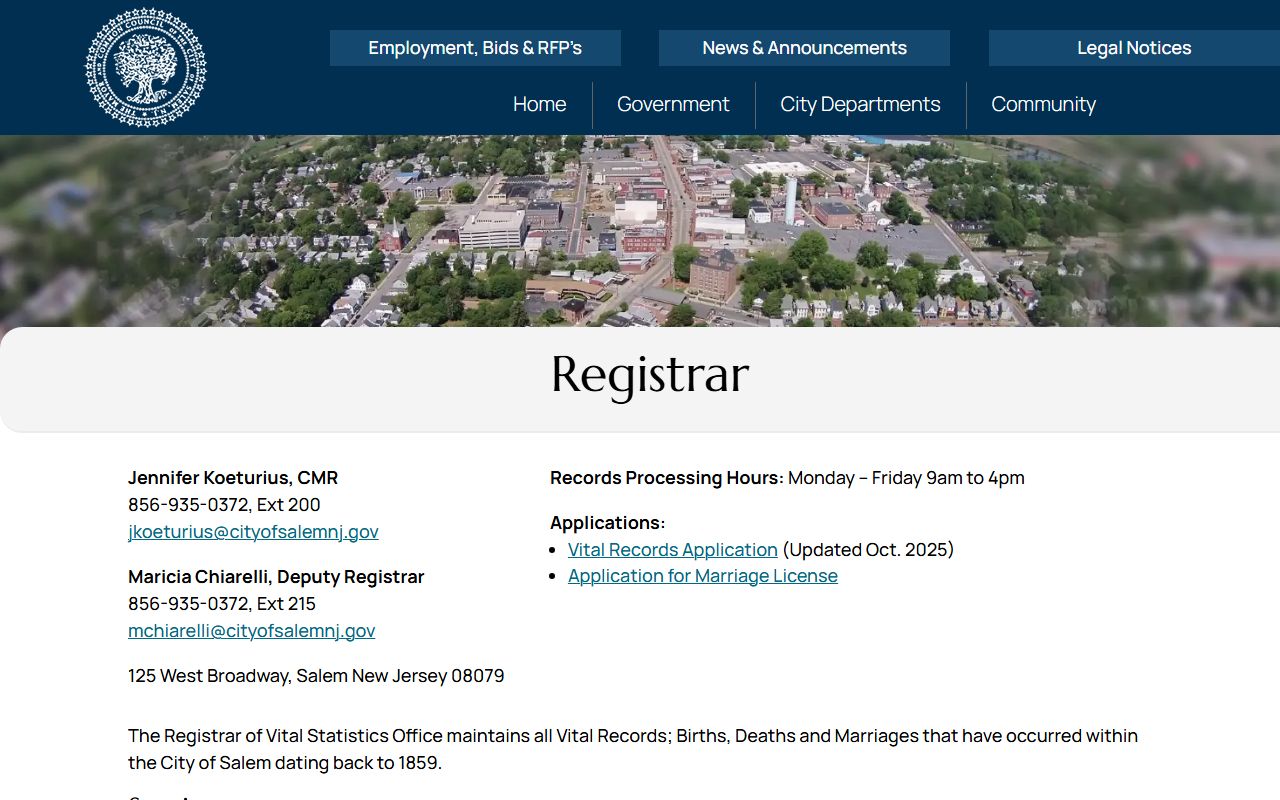Open the Vital Records Application link
The height and width of the screenshot is (800, 1280).
673,550
